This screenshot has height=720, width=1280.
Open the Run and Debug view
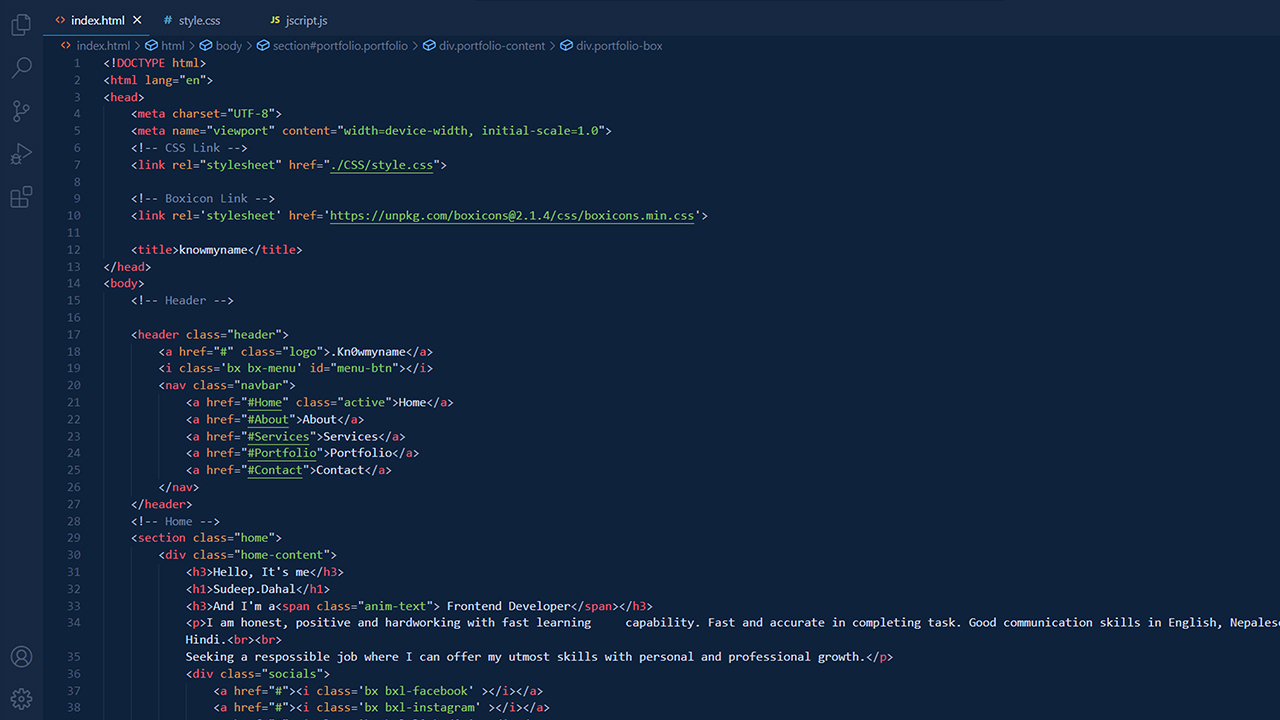(21, 154)
